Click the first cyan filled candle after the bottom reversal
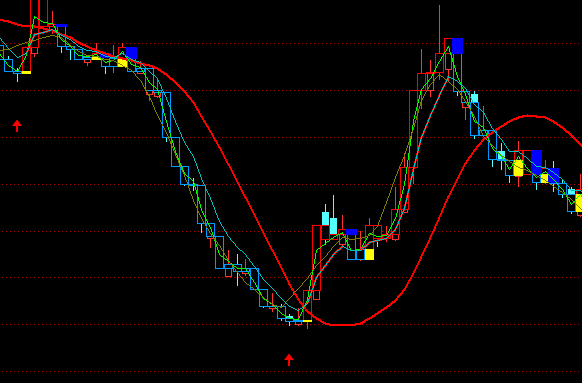This screenshot has width=582, height=383. tap(325, 219)
